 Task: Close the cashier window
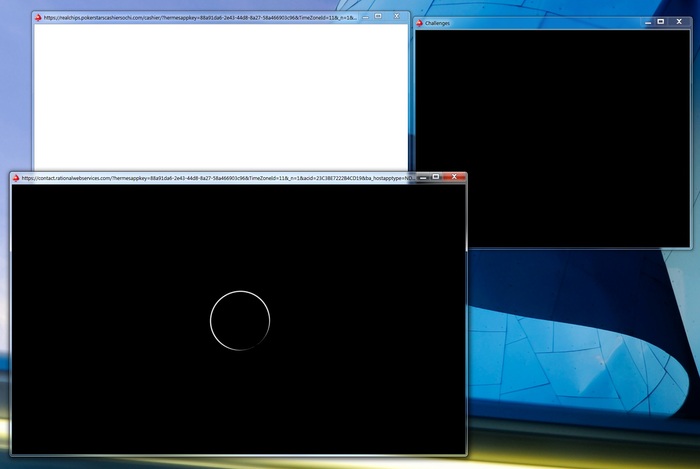(x=396, y=17)
